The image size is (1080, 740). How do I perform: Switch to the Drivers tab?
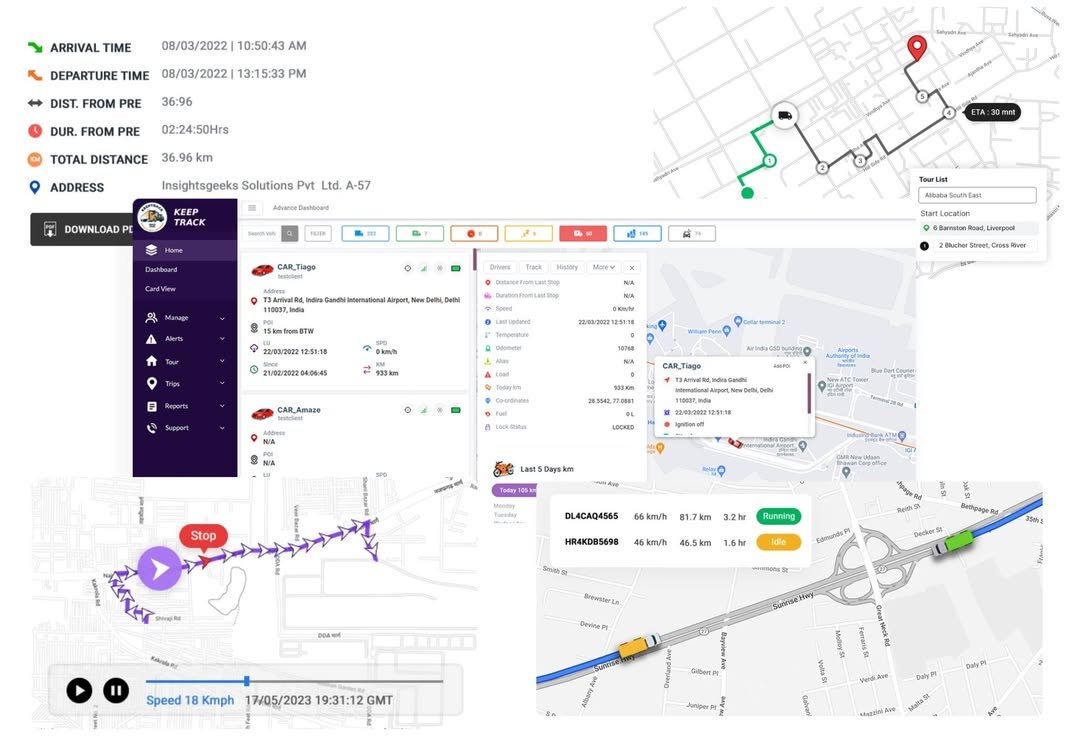[499, 268]
